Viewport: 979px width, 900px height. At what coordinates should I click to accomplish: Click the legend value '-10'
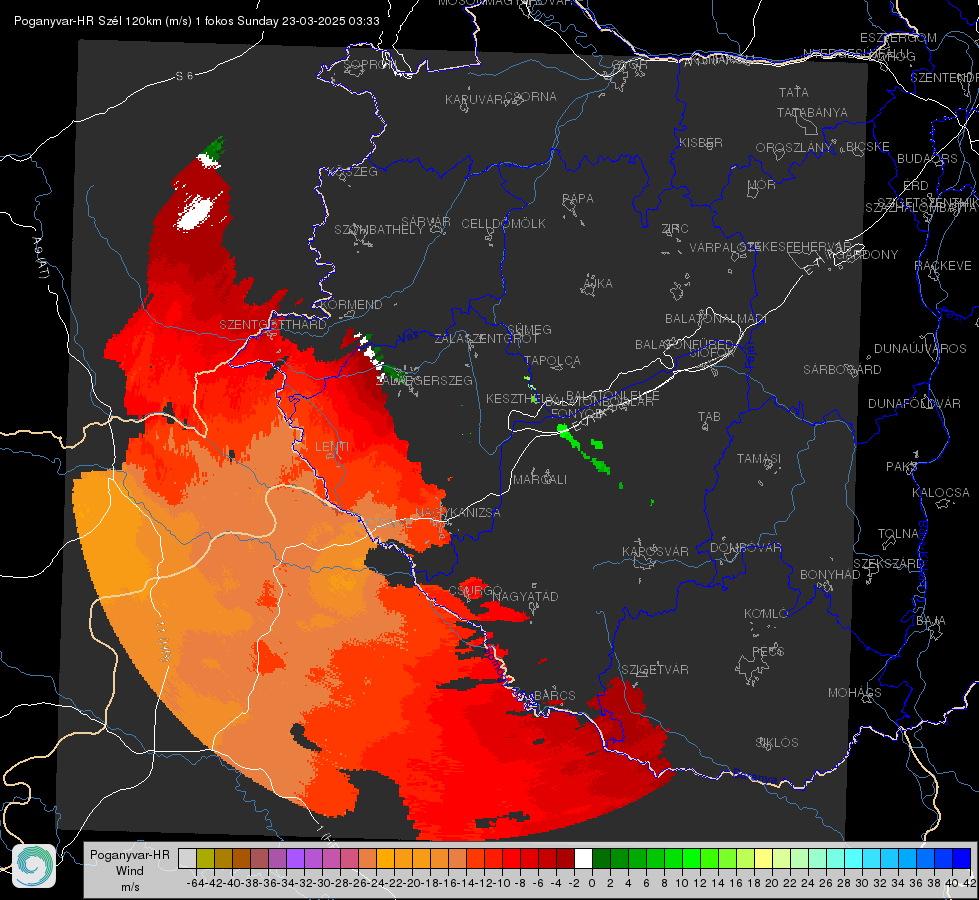pyautogui.click(x=502, y=883)
